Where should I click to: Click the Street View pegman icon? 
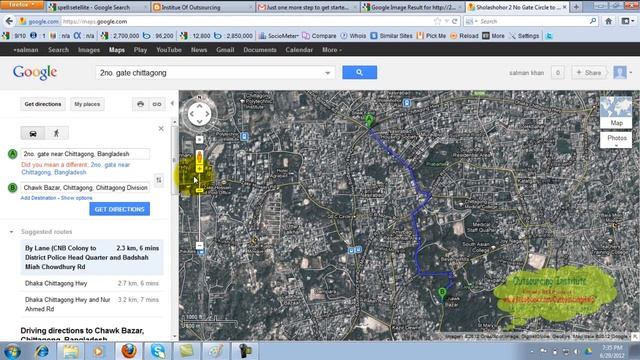point(200,157)
